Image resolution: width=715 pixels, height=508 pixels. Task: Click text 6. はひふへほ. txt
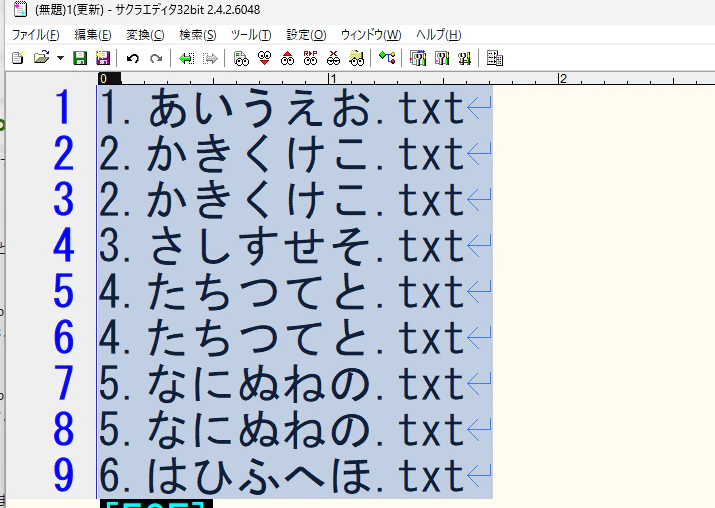point(281,475)
